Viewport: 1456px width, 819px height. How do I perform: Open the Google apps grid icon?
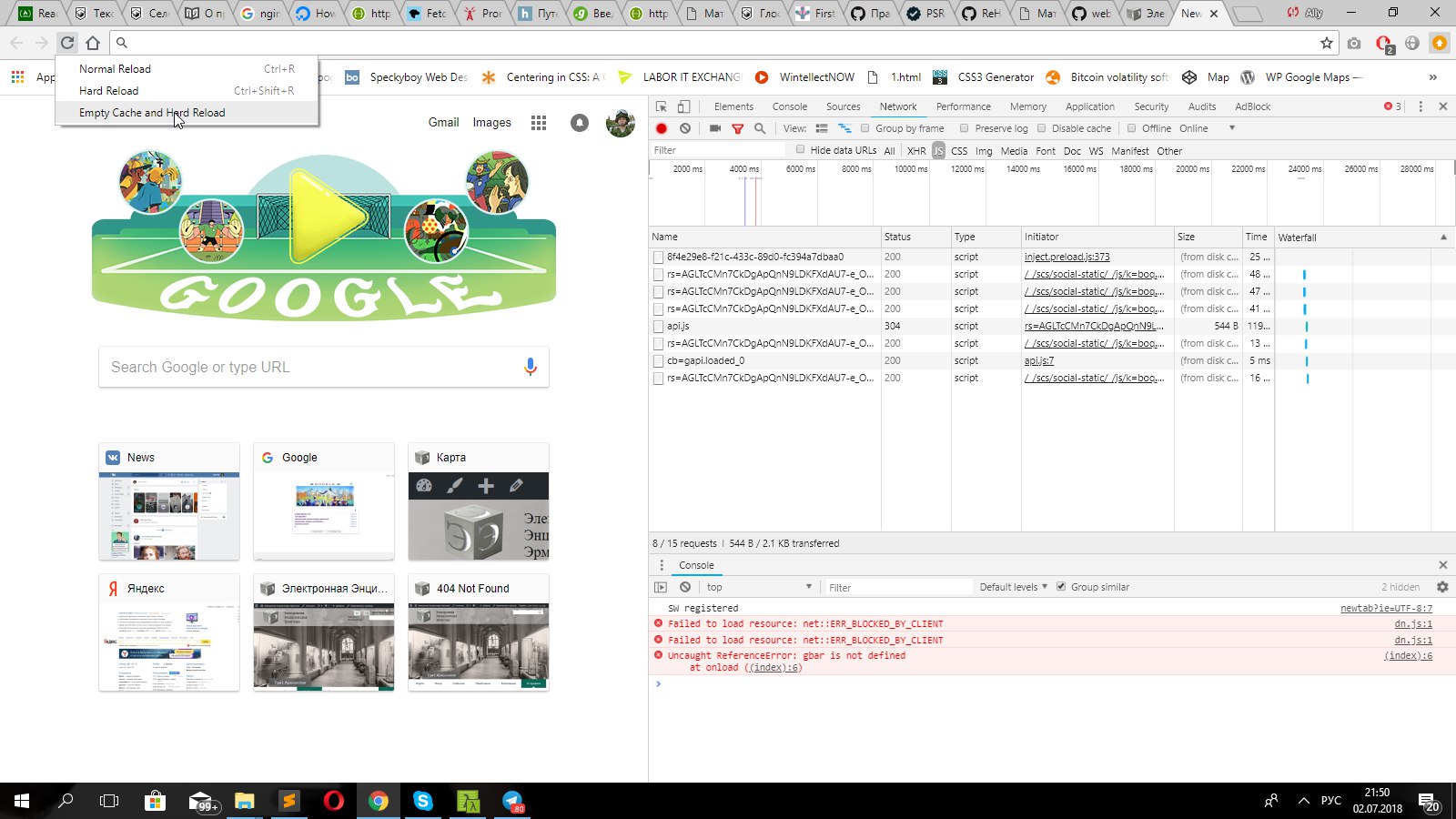539,123
